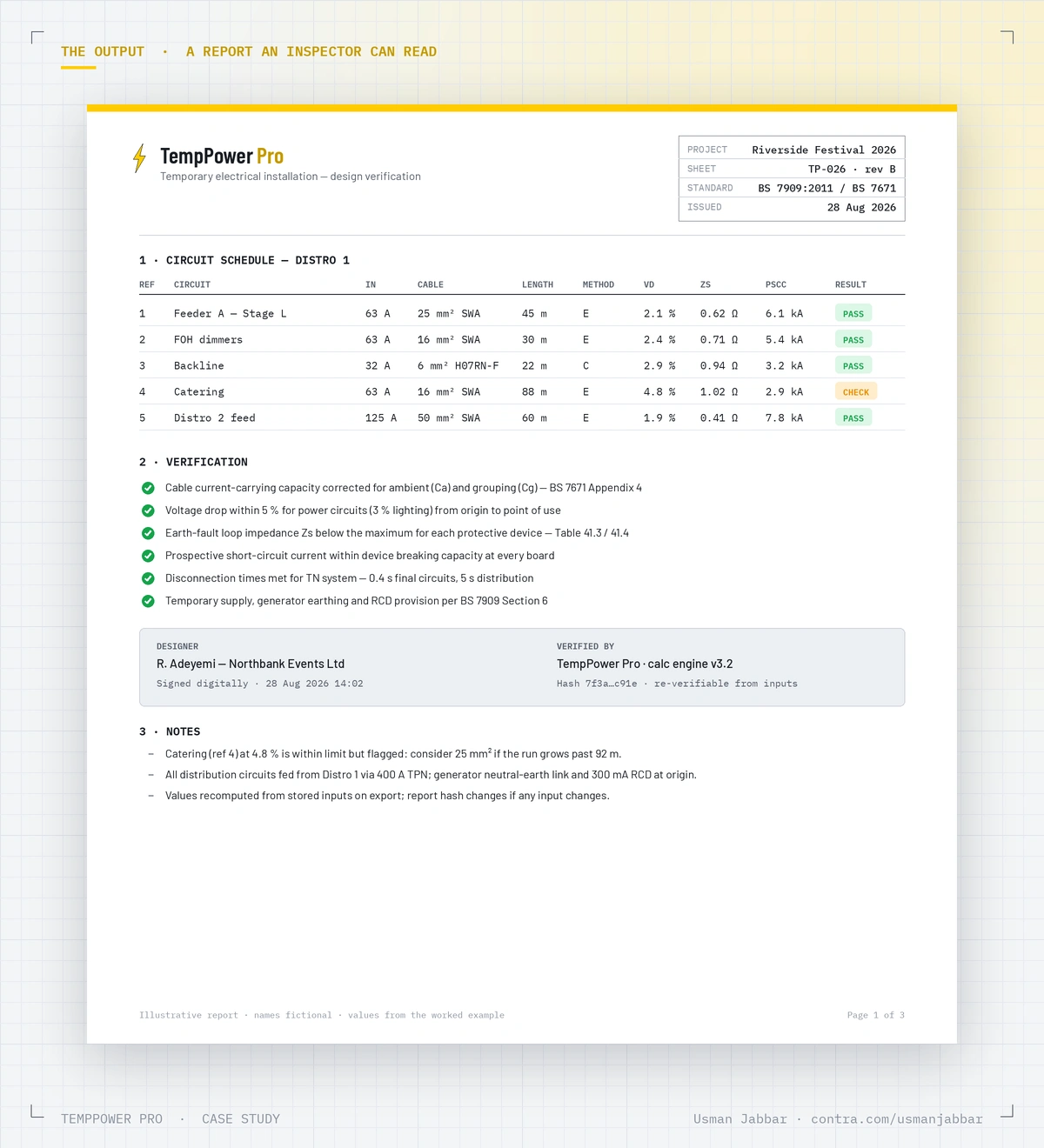Click the Hash 7f3a…c91e verification text
This screenshot has width=1044, height=1148.
click(x=597, y=684)
